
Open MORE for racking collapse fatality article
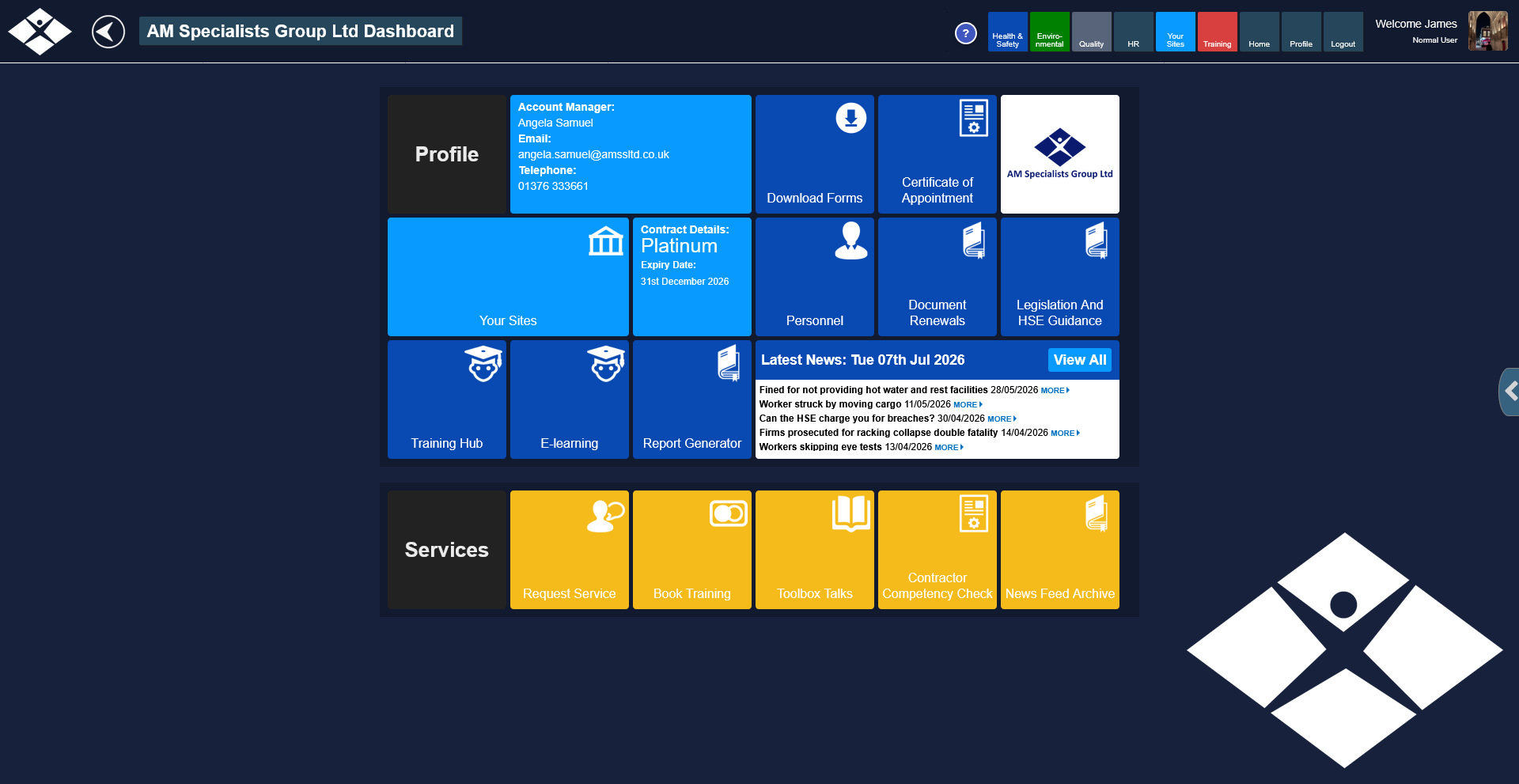pos(1065,434)
